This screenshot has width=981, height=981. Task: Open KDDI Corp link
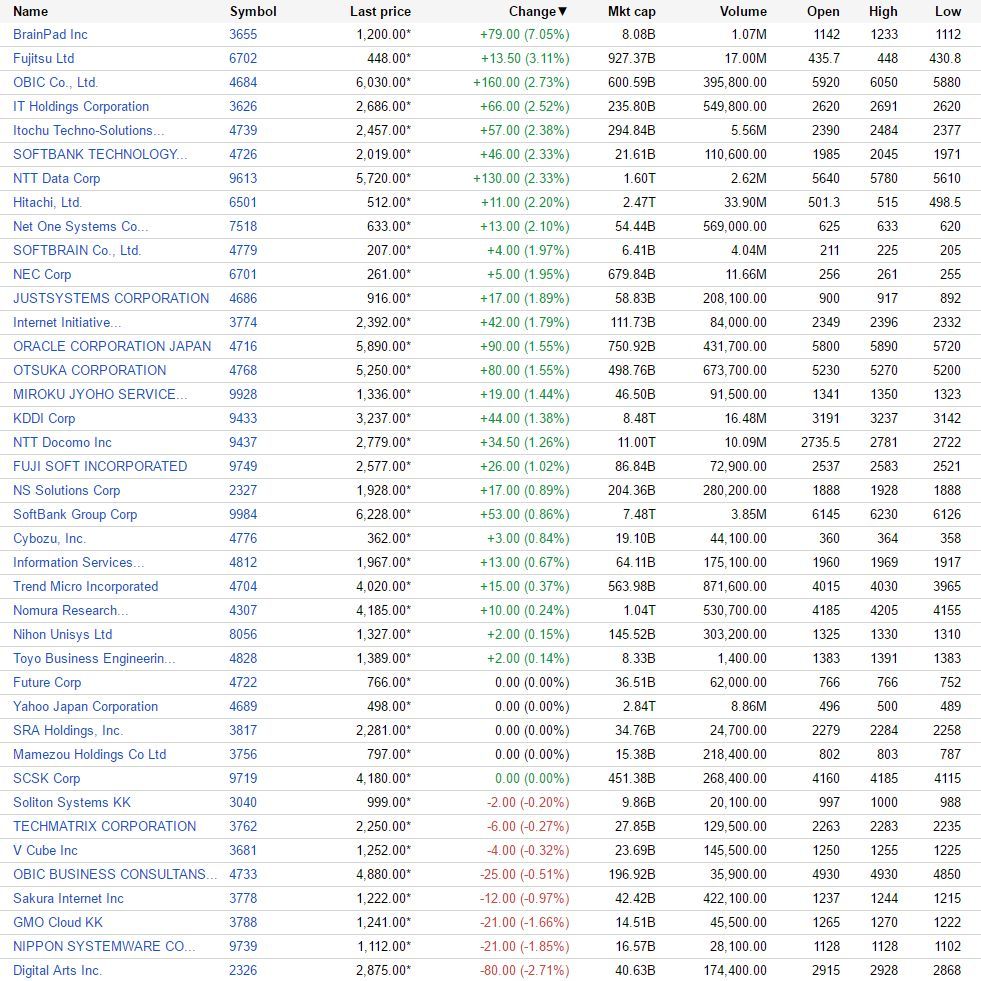(x=44, y=418)
